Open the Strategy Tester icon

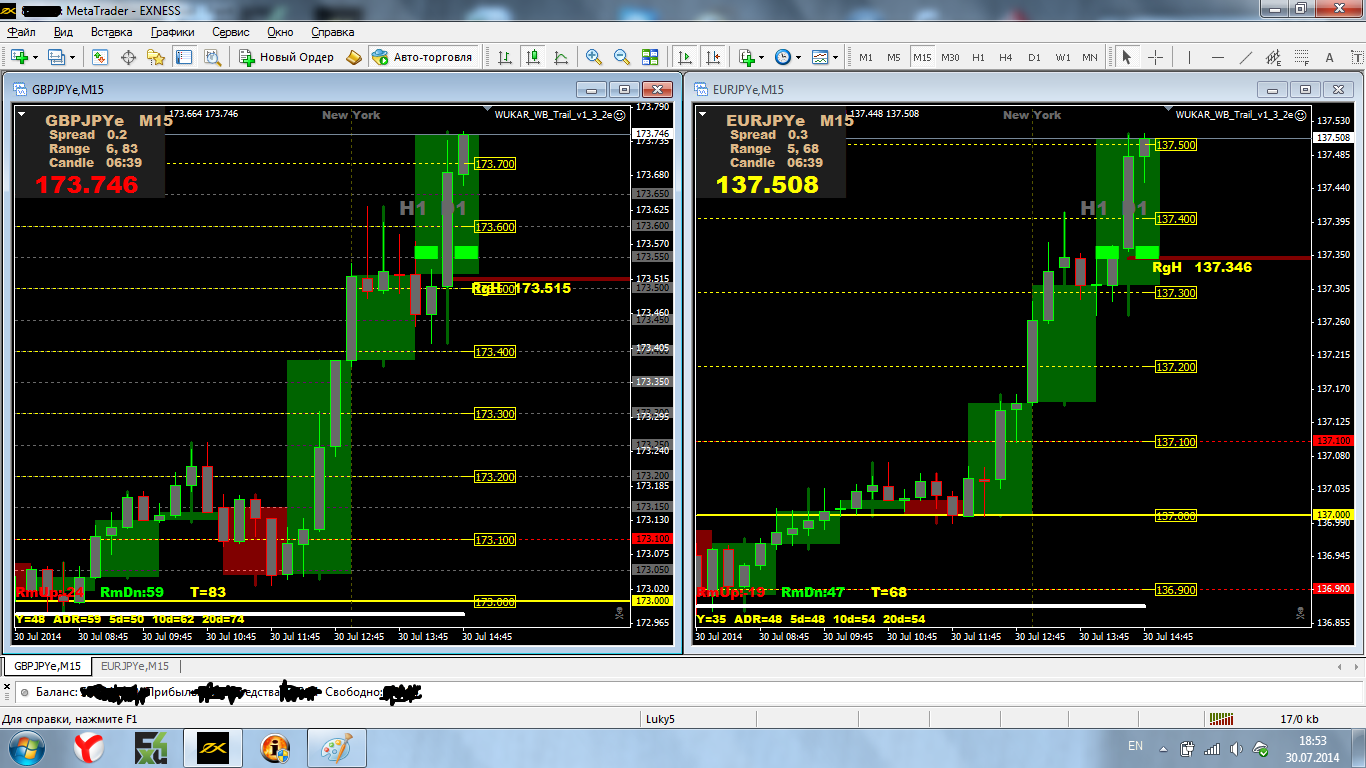(x=213, y=57)
